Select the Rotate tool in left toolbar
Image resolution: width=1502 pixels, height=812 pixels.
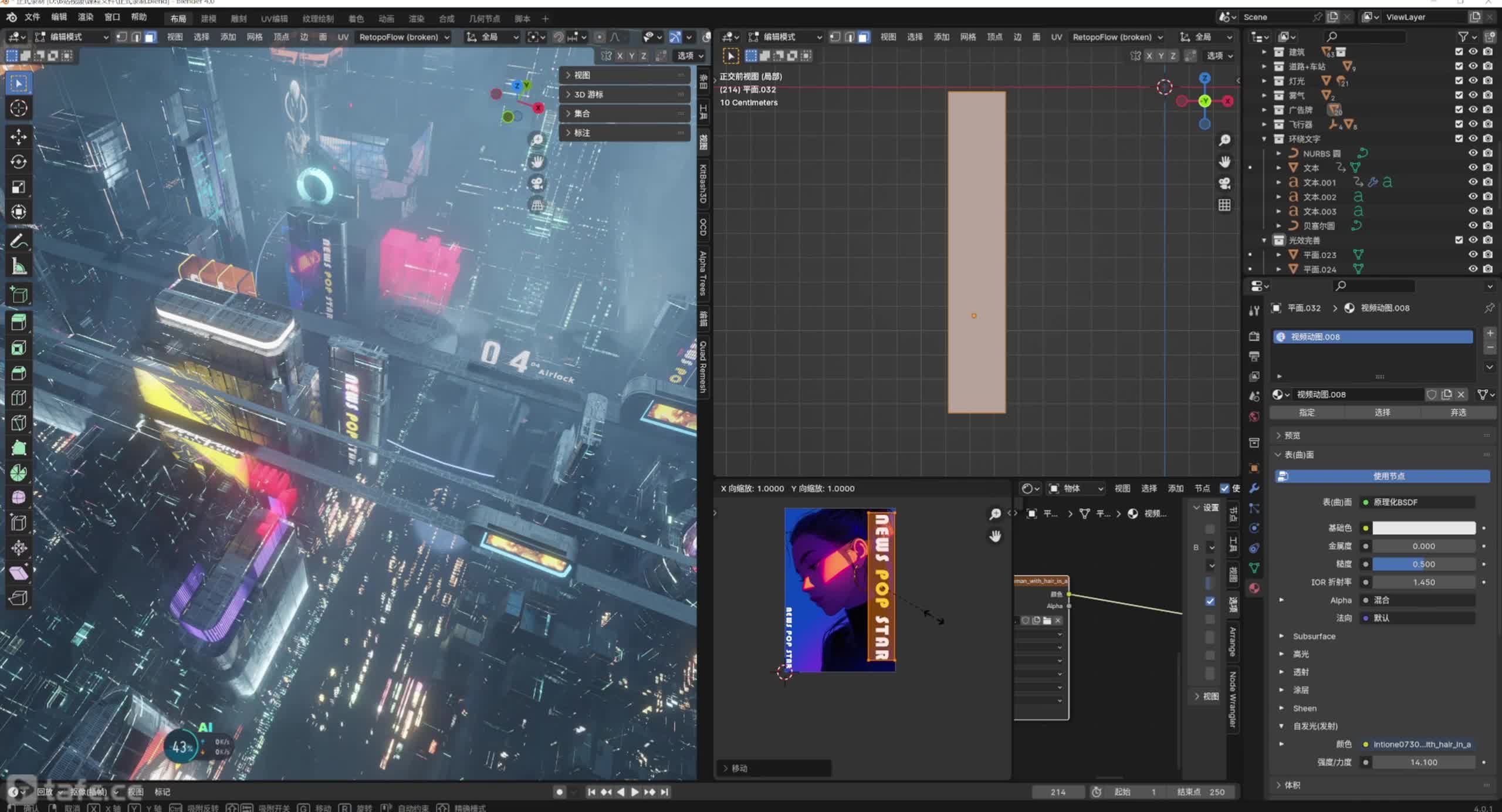point(19,162)
